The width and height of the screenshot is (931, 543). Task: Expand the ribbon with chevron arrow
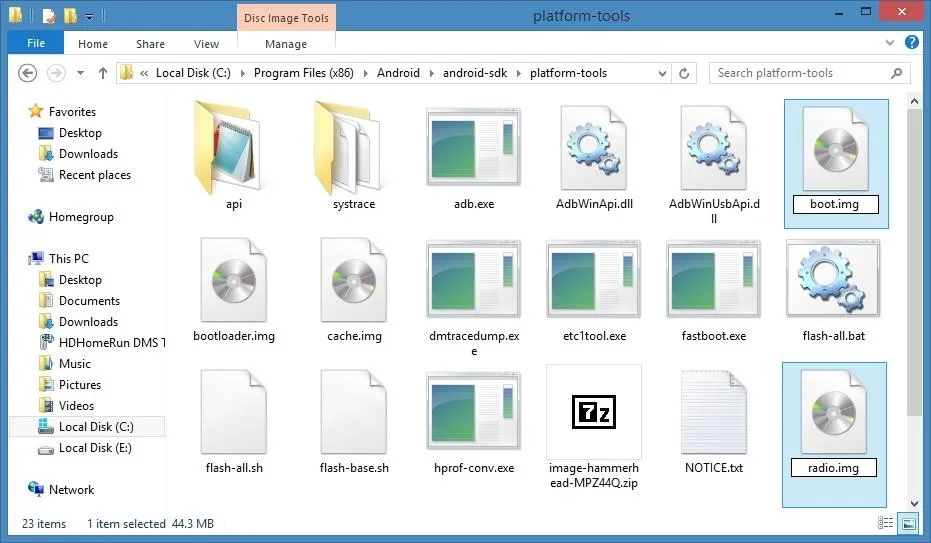pos(889,42)
